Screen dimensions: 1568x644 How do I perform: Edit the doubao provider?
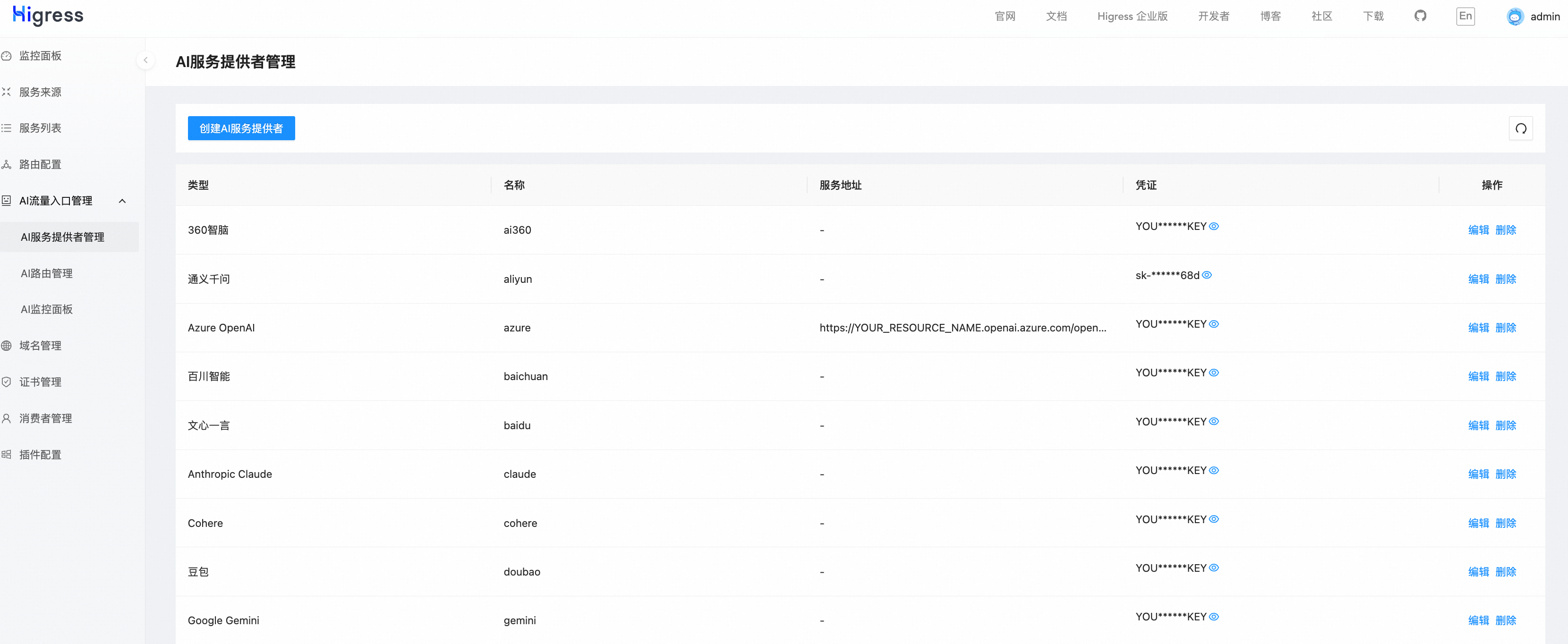[1479, 572]
